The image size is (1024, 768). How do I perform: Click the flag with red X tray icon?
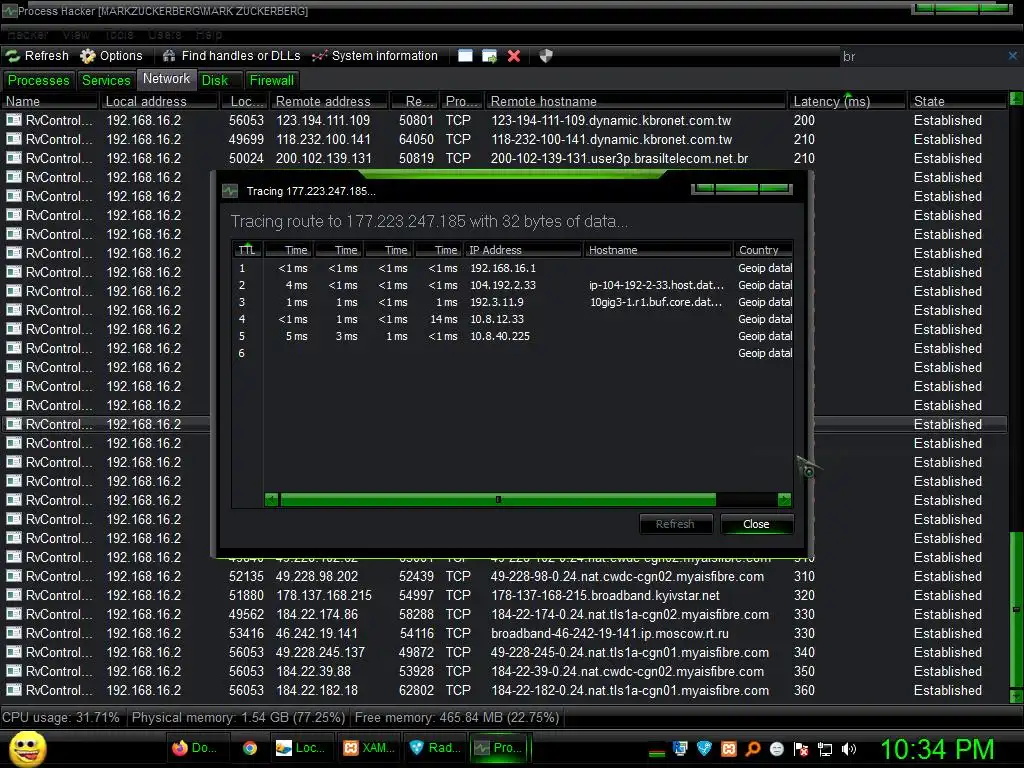(x=801, y=749)
